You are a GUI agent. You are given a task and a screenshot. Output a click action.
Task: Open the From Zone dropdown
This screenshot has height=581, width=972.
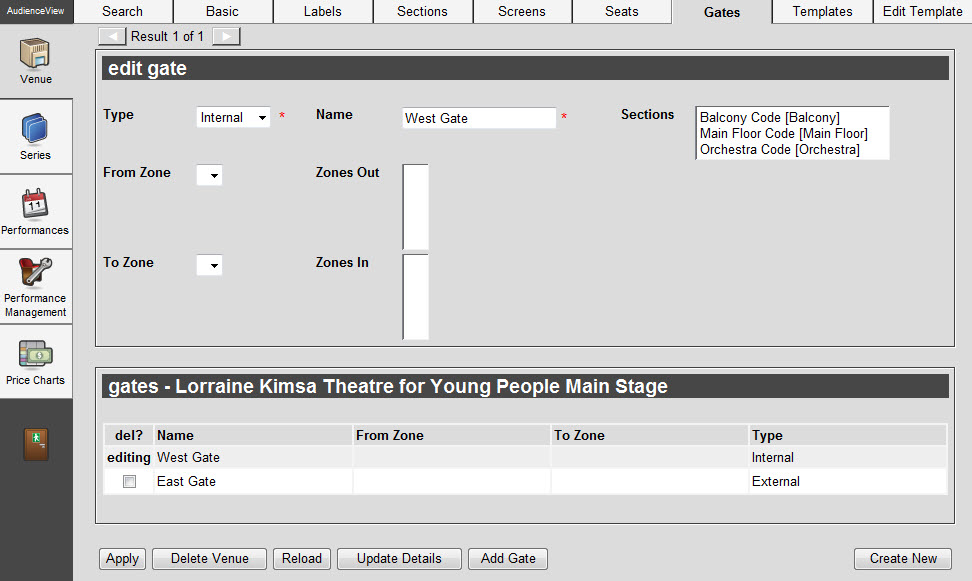pyautogui.click(x=210, y=175)
